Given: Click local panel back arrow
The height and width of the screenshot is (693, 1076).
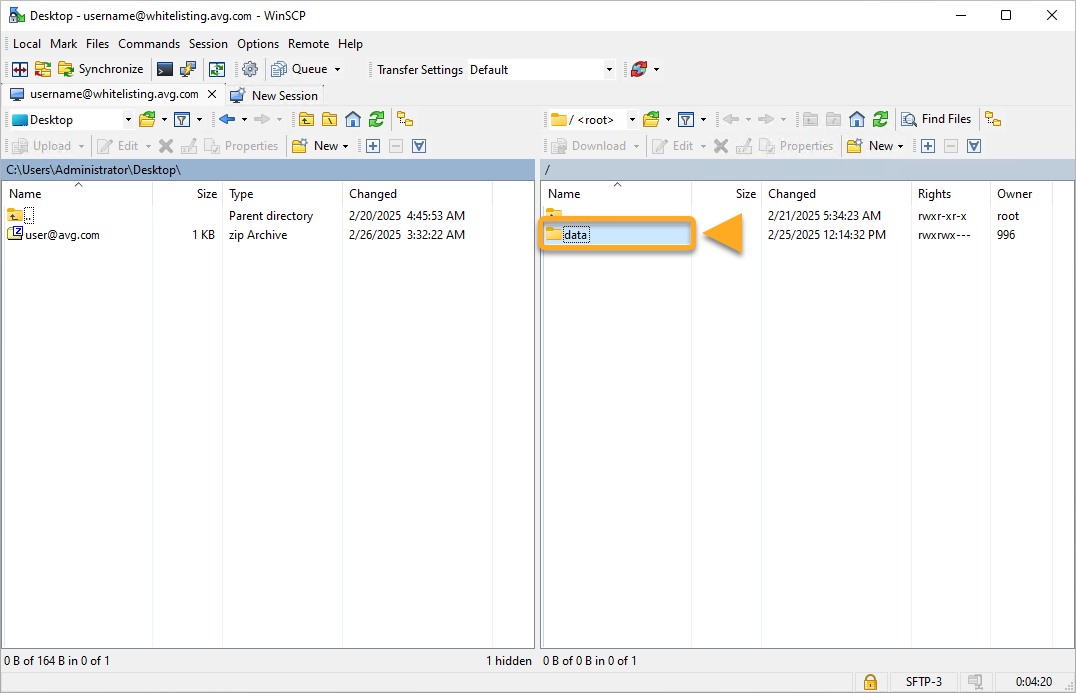Looking at the screenshot, I should point(226,119).
